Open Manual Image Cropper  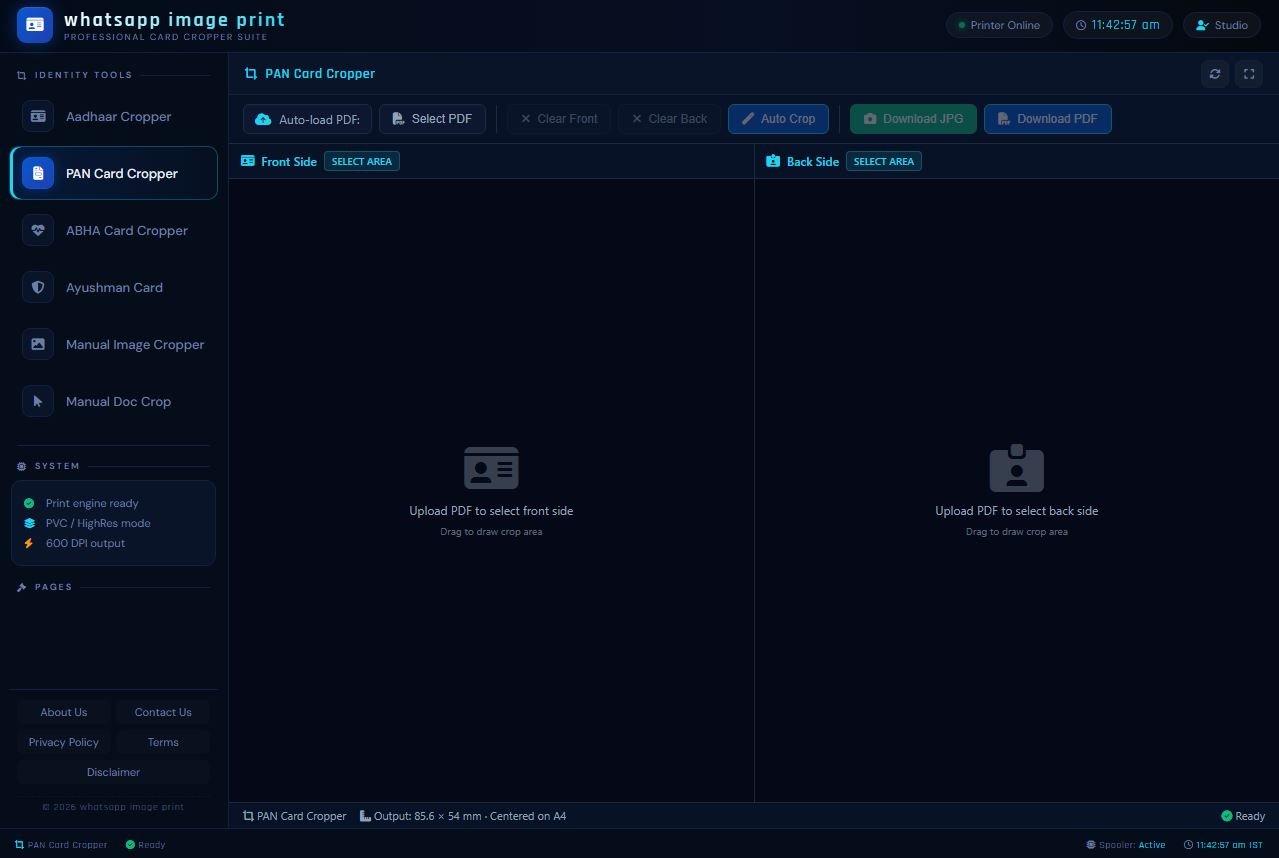point(113,344)
